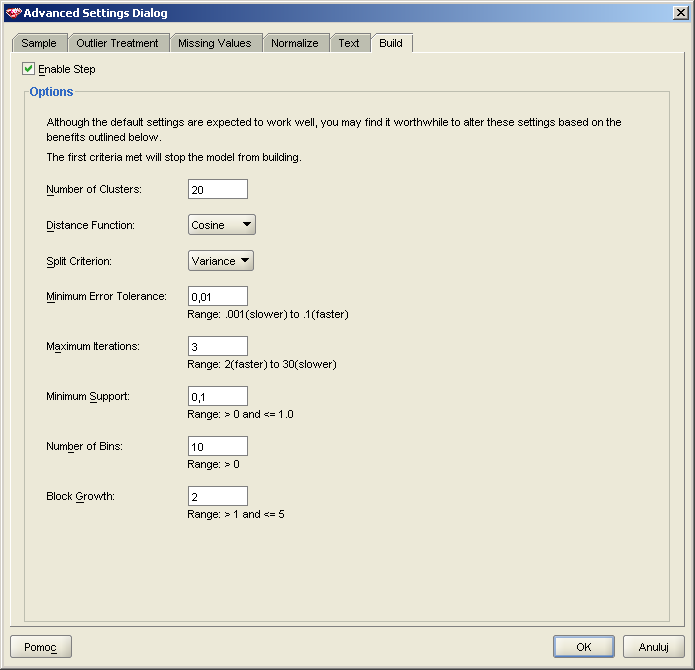Click into the Minimum Support field

(x=218, y=396)
